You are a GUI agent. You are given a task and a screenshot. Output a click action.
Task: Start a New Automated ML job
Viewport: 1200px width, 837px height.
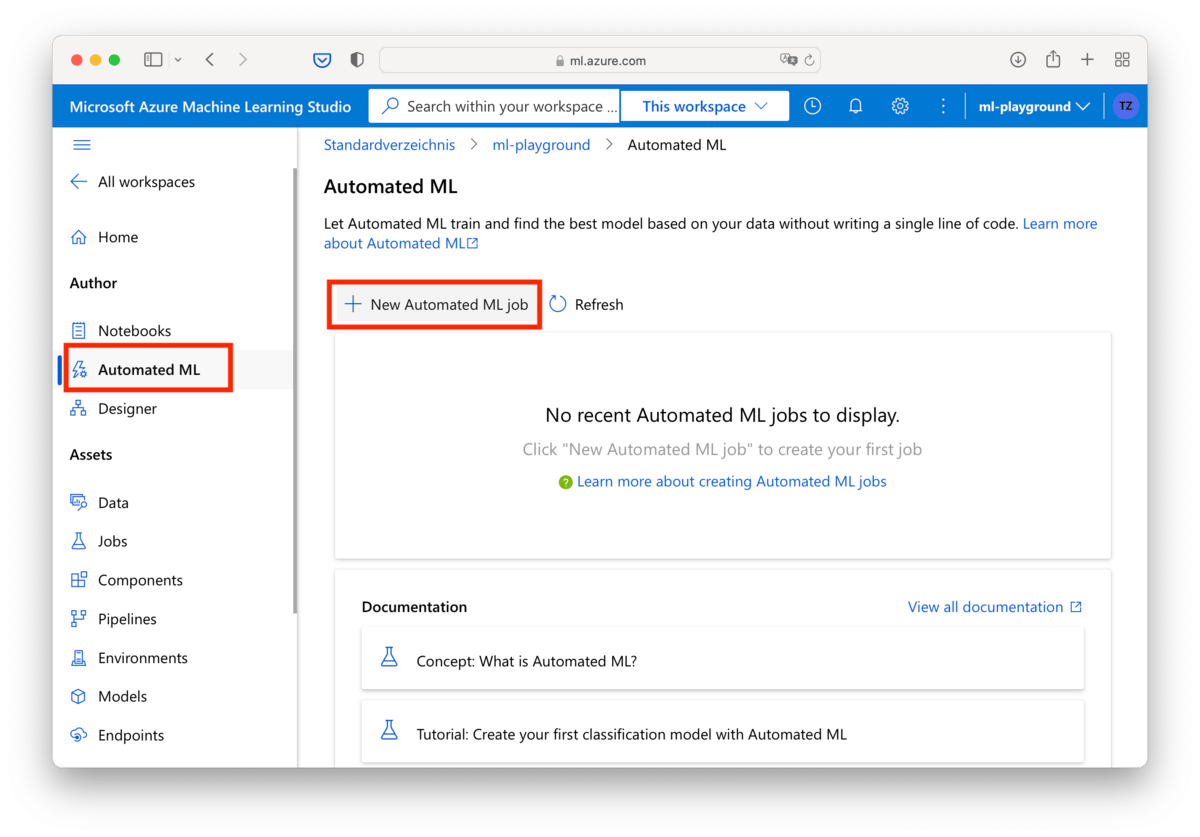pos(435,304)
